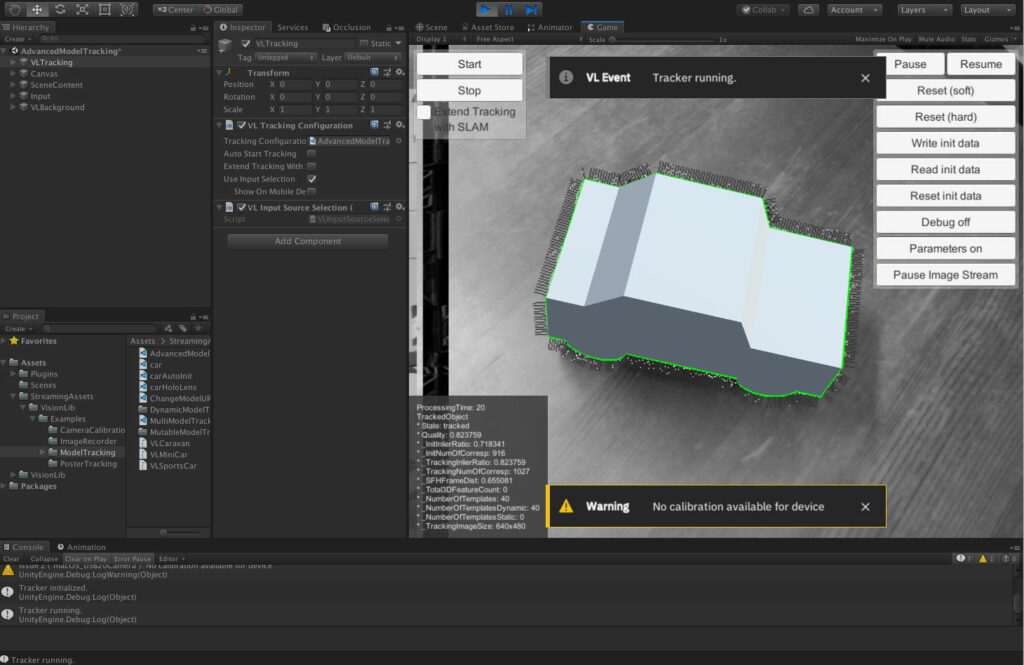Switch to the Asset Store tab

pyautogui.click(x=488, y=27)
